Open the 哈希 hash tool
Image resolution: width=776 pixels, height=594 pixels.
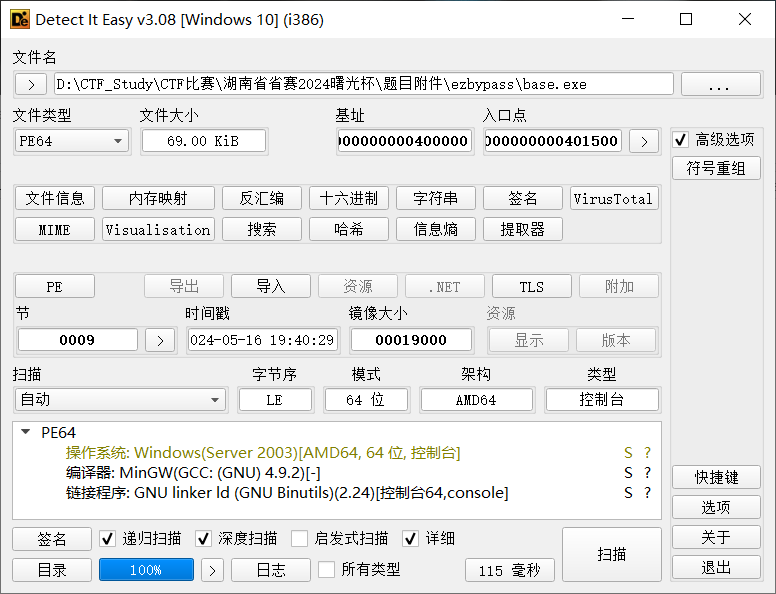pyautogui.click(x=349, y=230)
